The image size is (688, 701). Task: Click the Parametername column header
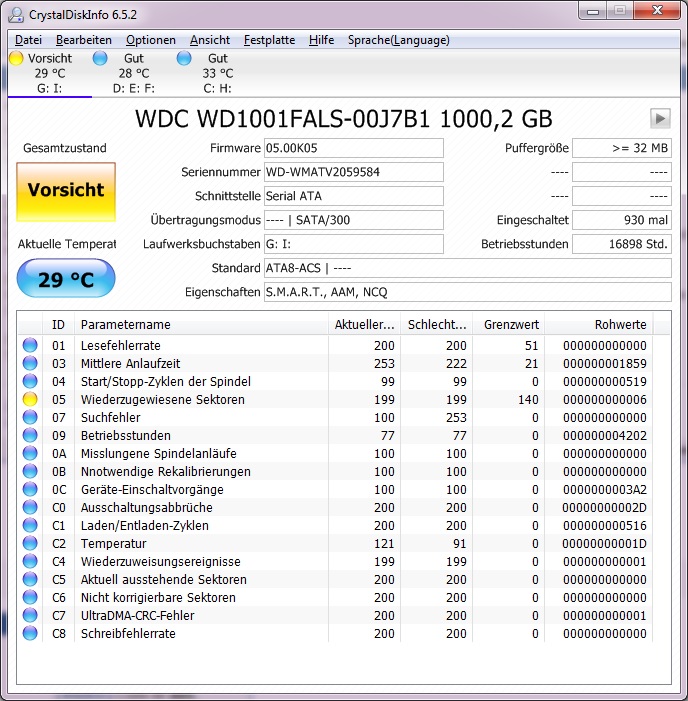(201, 325)
